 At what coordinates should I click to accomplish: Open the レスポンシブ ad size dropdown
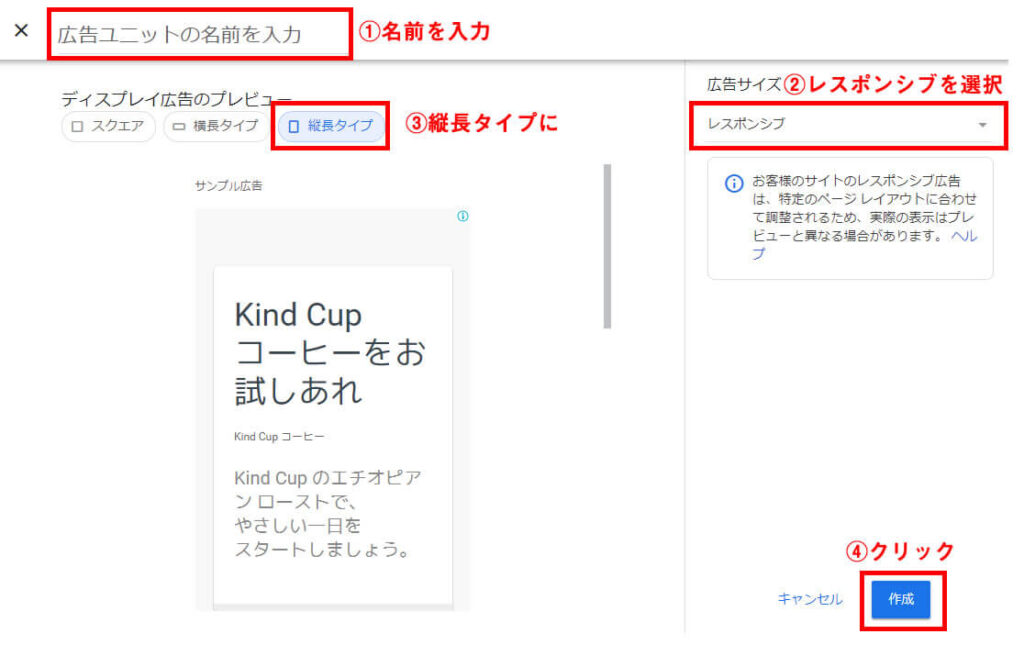point(845,124)
